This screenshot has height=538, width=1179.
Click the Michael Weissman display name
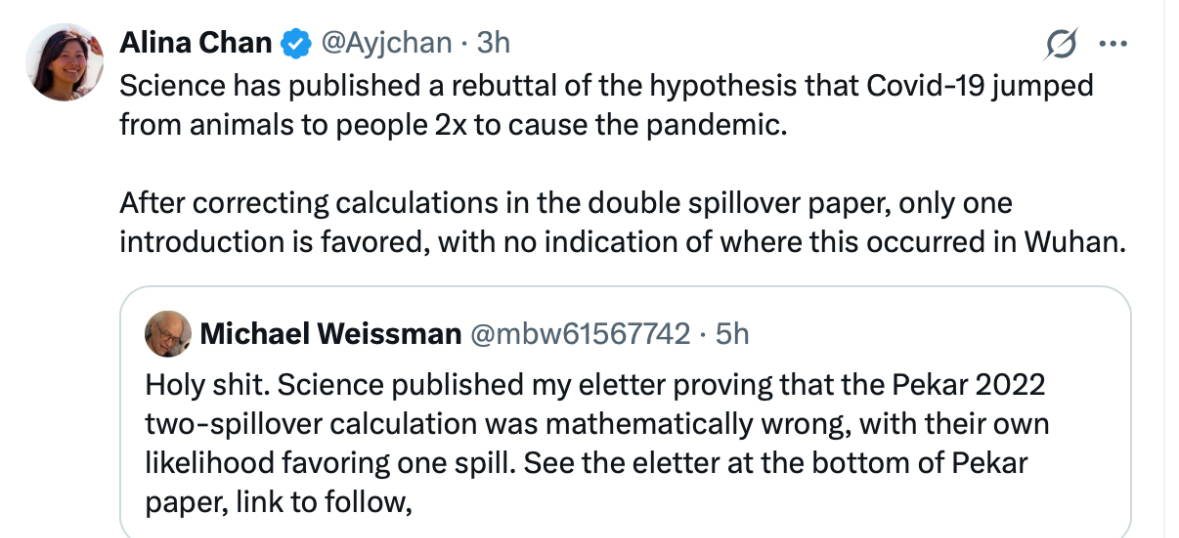(329, 333)
